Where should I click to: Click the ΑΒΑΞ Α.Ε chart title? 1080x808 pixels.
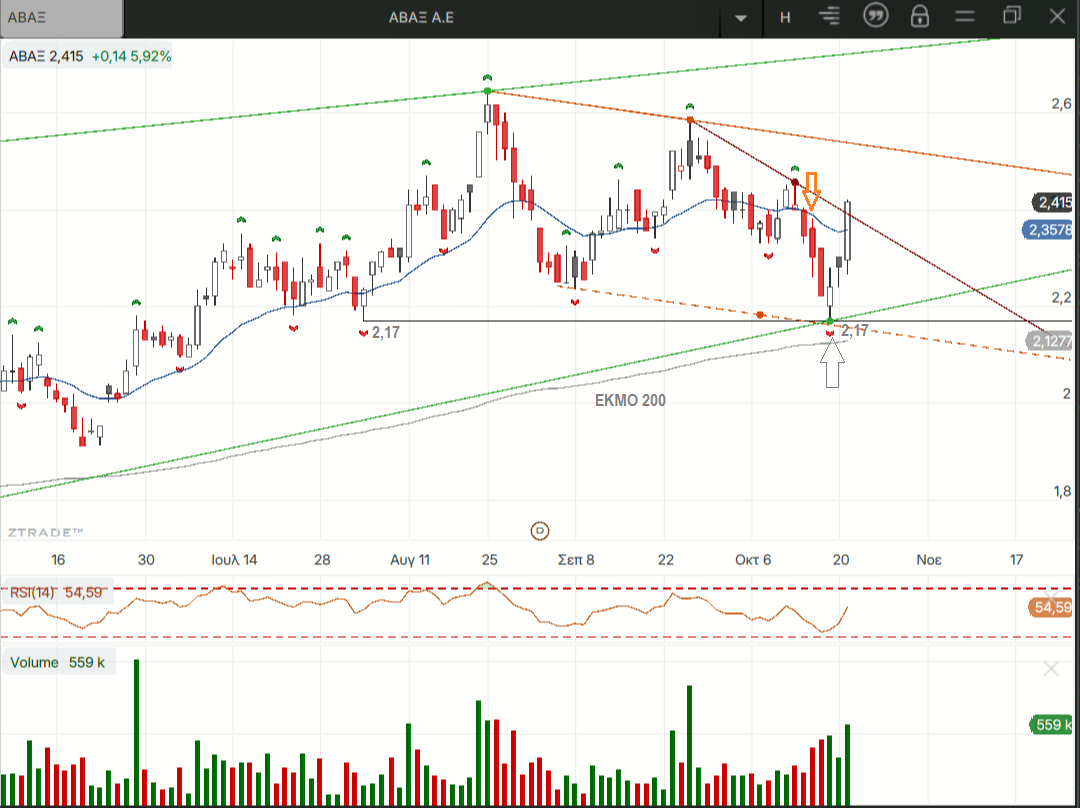421,18
